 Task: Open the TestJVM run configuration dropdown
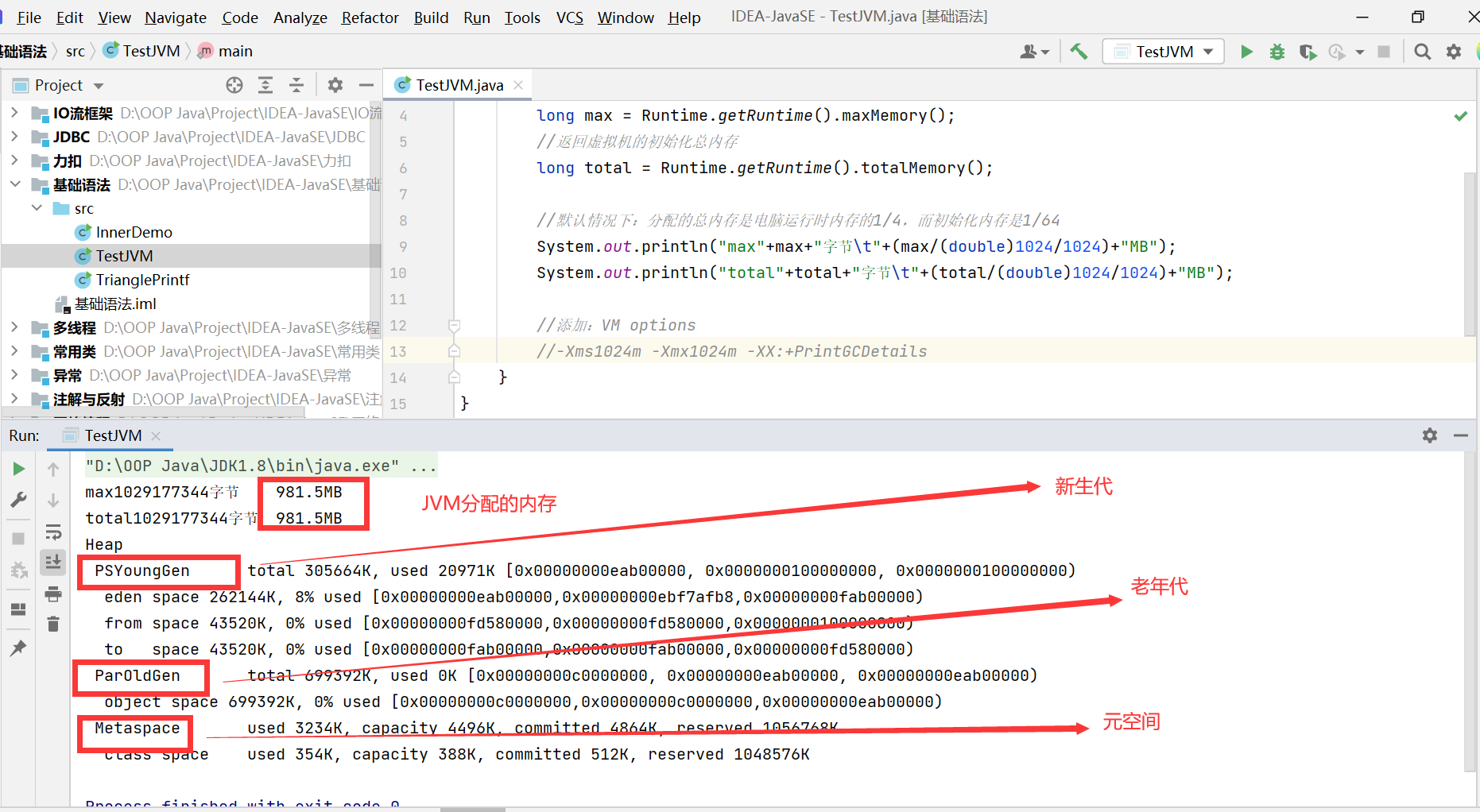1163,52
